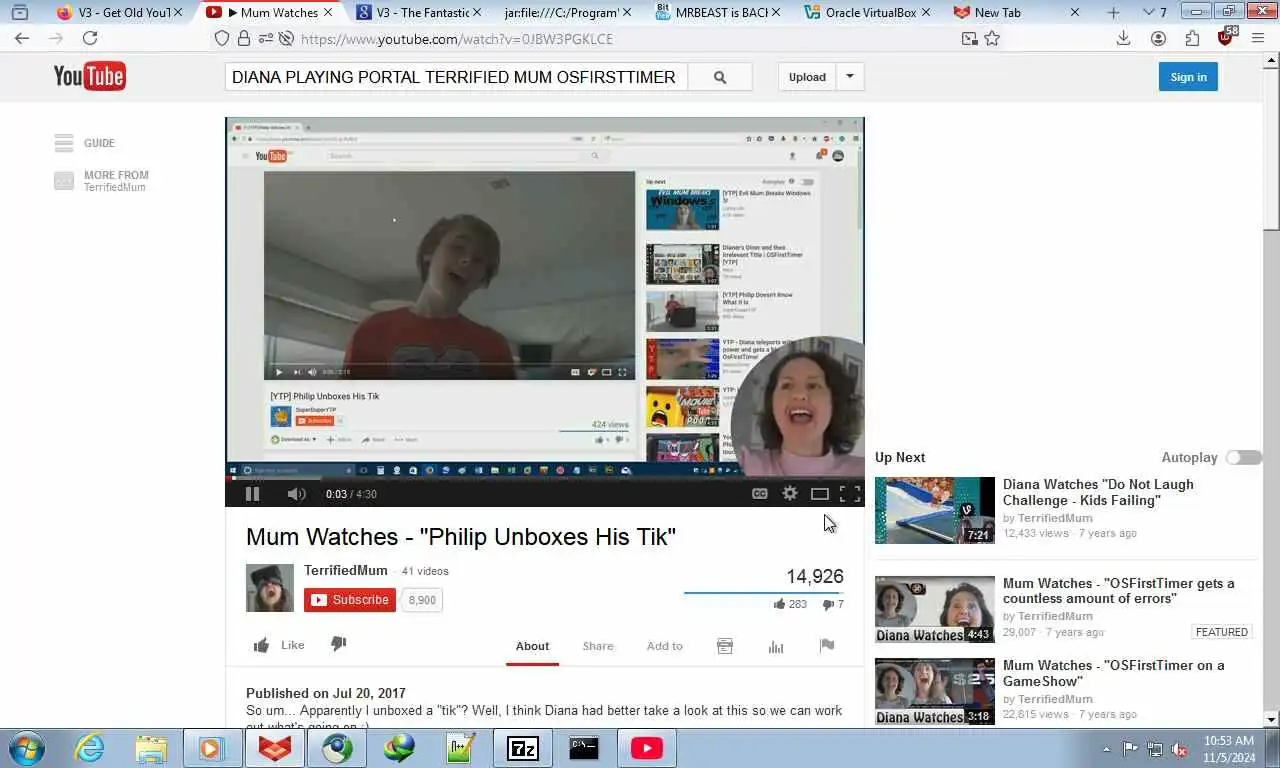
Task: Open the command prompt taskbar icon
Action: click(584, 748)
